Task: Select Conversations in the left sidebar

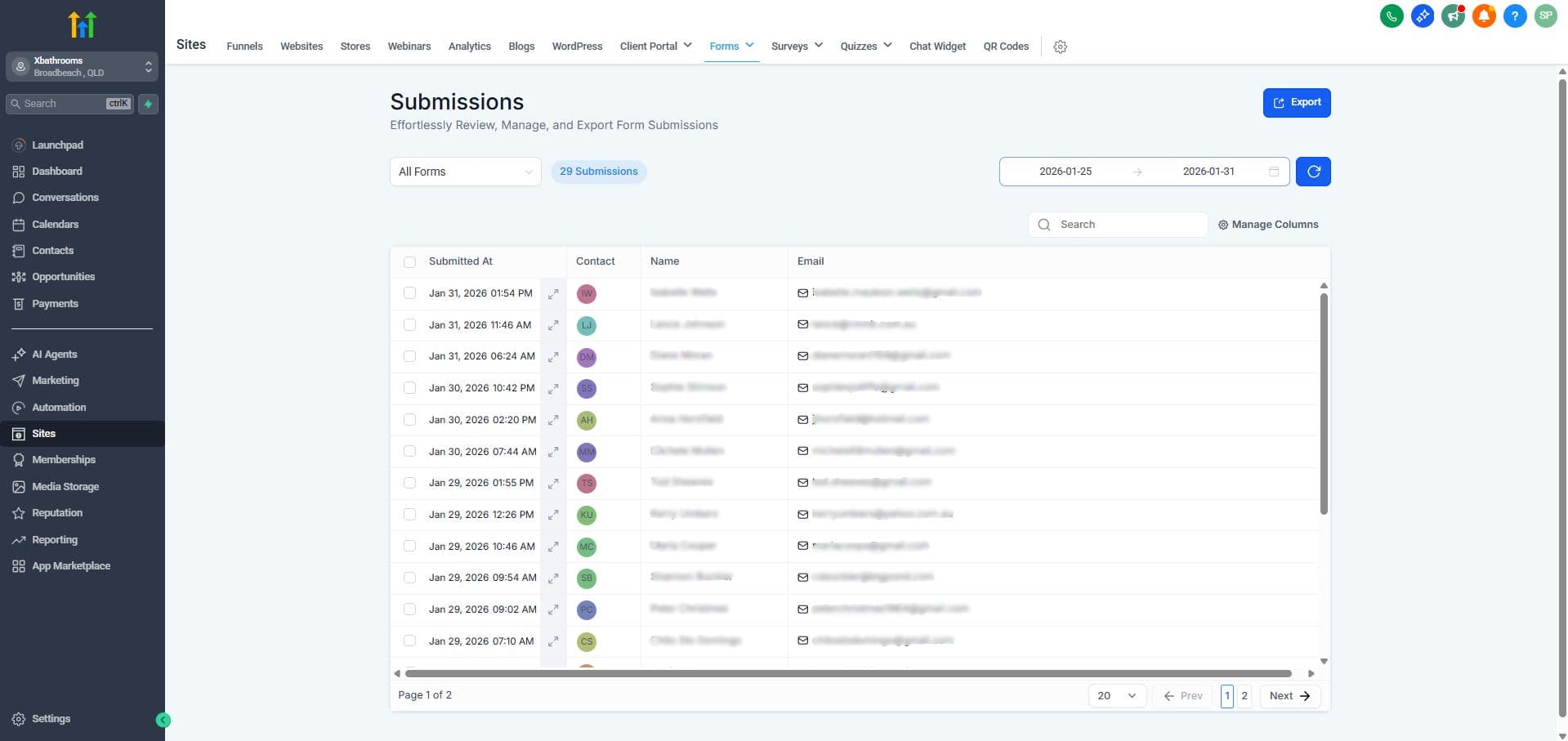Action: [x=65, y=197]
